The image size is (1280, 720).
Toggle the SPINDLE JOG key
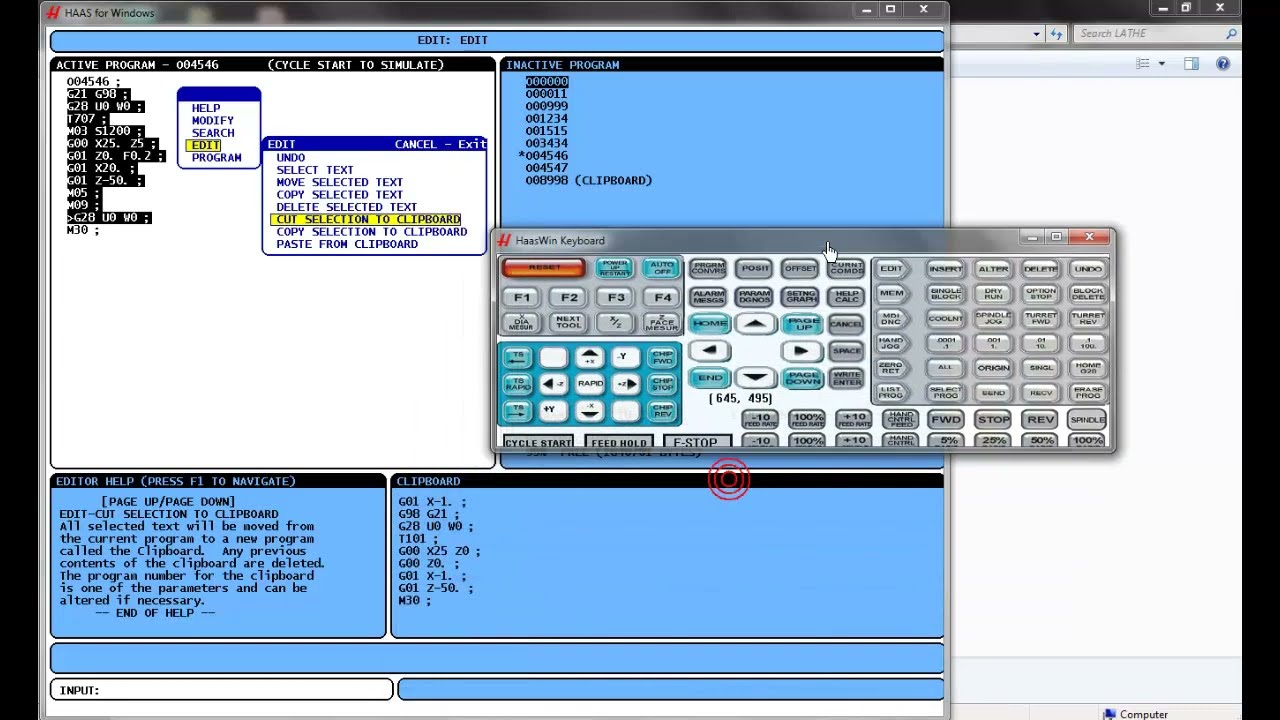[x=993, y=318]
